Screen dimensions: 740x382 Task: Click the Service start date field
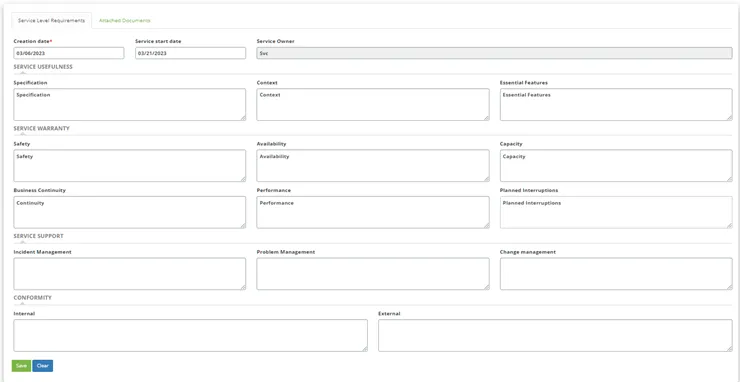190,53
